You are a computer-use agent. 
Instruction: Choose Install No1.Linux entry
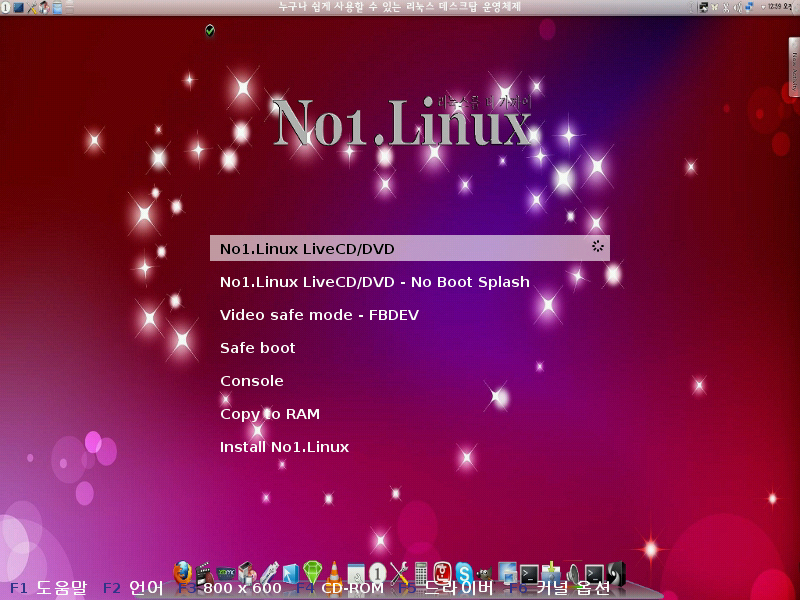click(284, 447)
